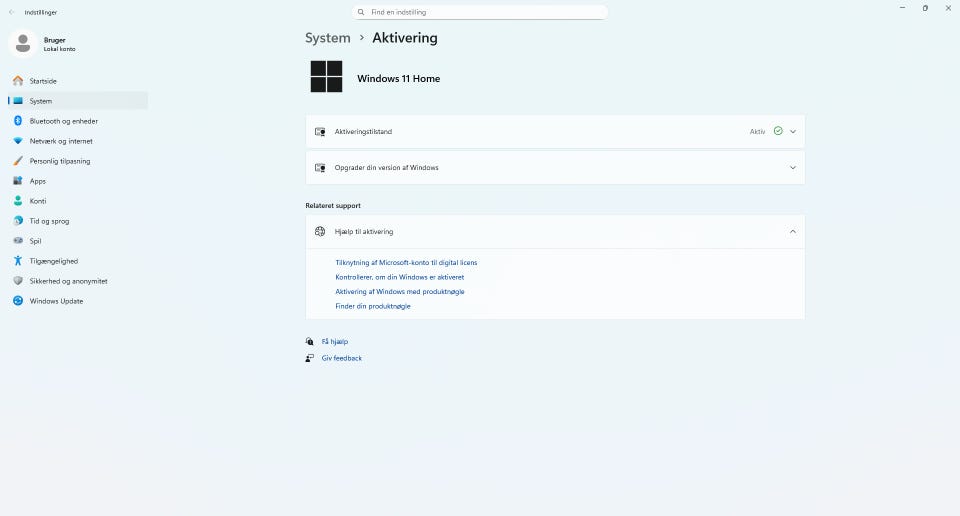Open Tilgængelighed settings label
960x516 pixels.
pyautogui.click(x=54, y=261)
